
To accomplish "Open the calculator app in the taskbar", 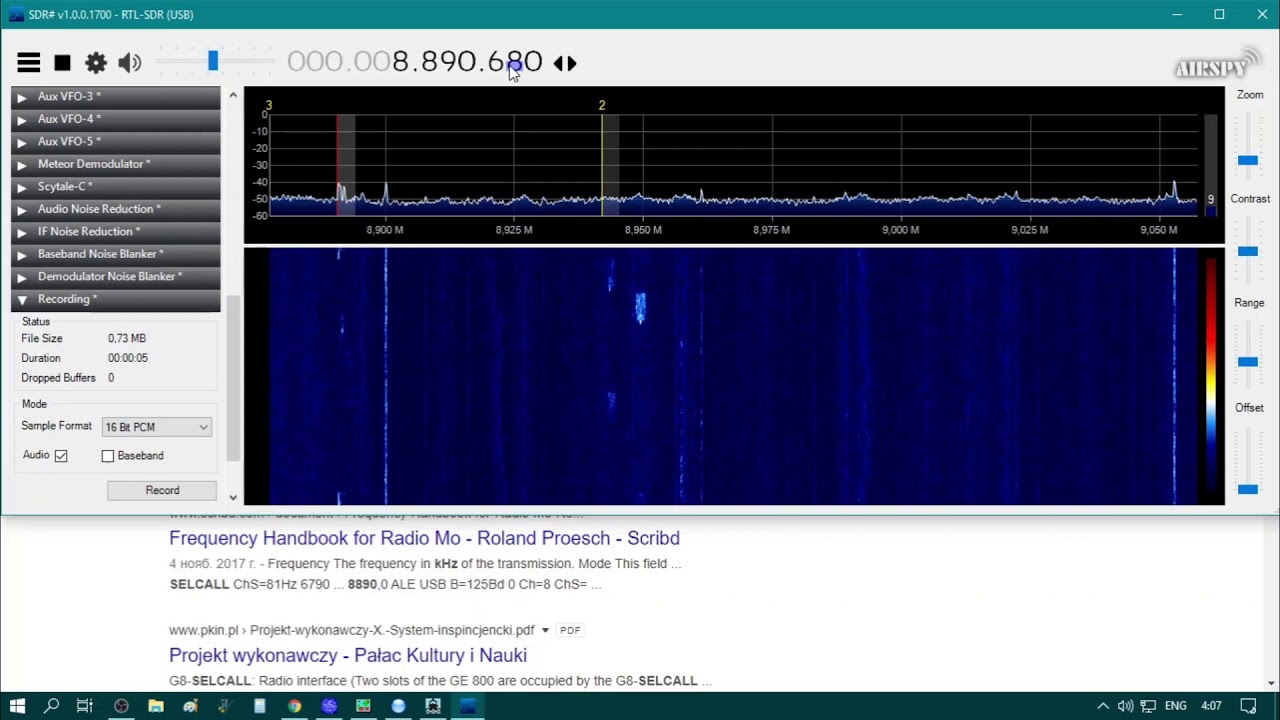I will pyautogui.click(x=259, y=706).
